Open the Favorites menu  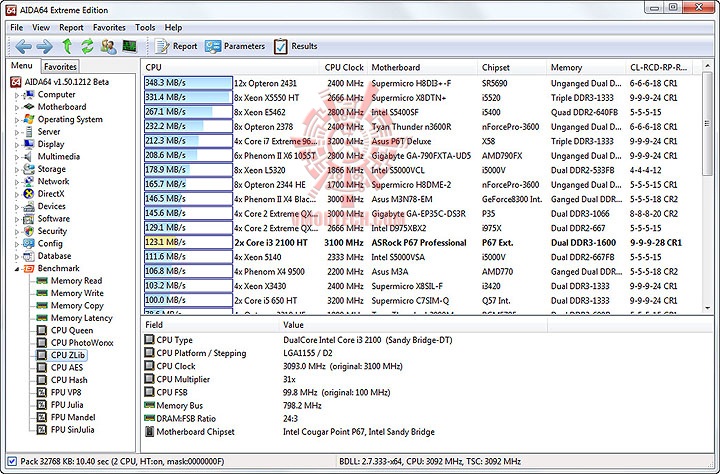click(109, 28)
